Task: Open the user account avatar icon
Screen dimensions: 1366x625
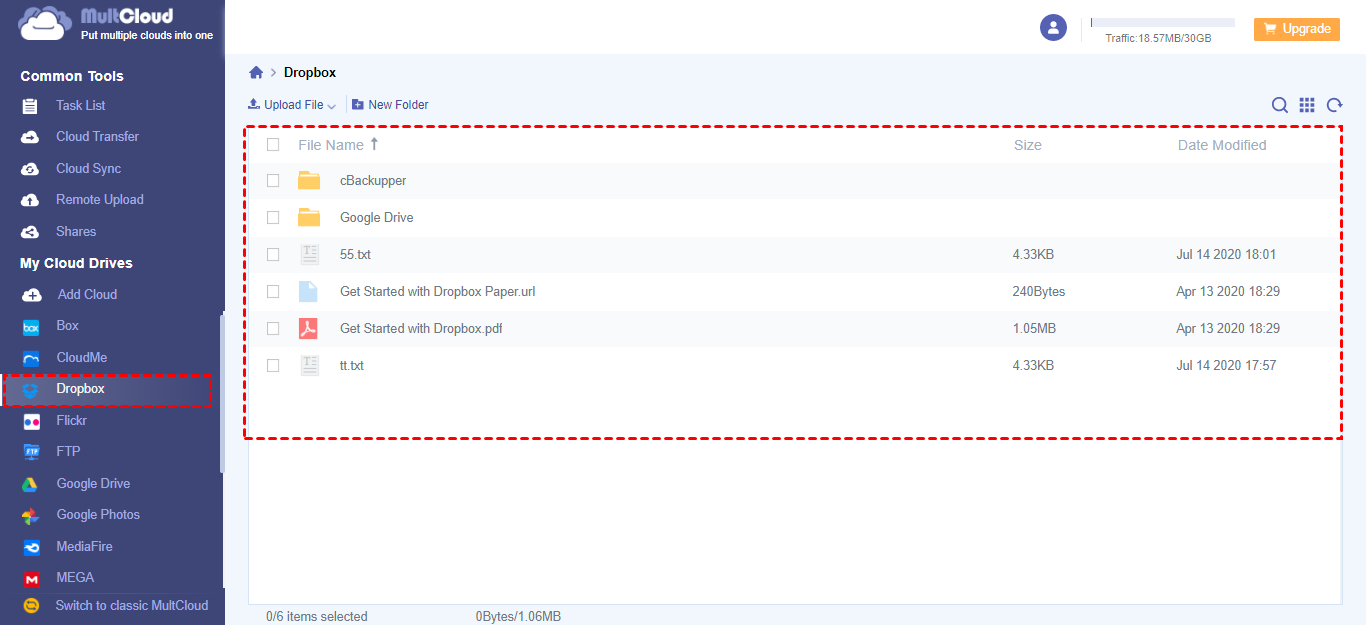Action: [1053, 28]
